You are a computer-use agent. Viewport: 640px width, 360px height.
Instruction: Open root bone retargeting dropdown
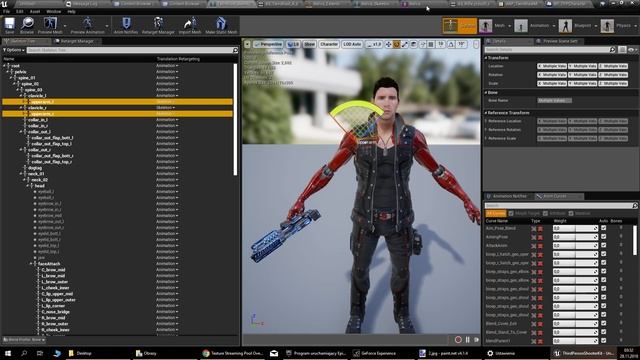[x=167, y=65]
